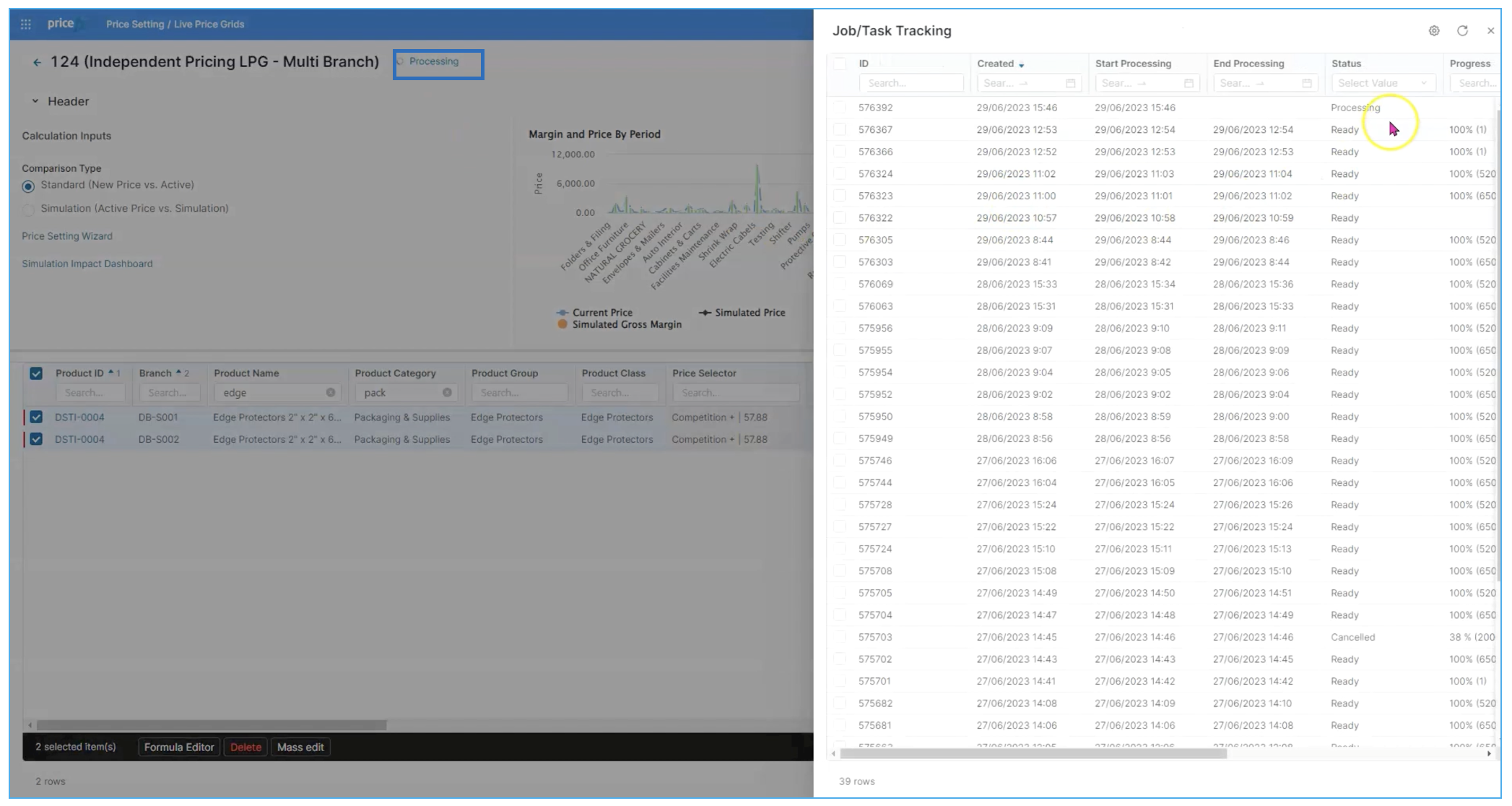Open the Price Setting Wizard link
The width and height of the screenshot is (1512, 806).
tap(67, 236)
